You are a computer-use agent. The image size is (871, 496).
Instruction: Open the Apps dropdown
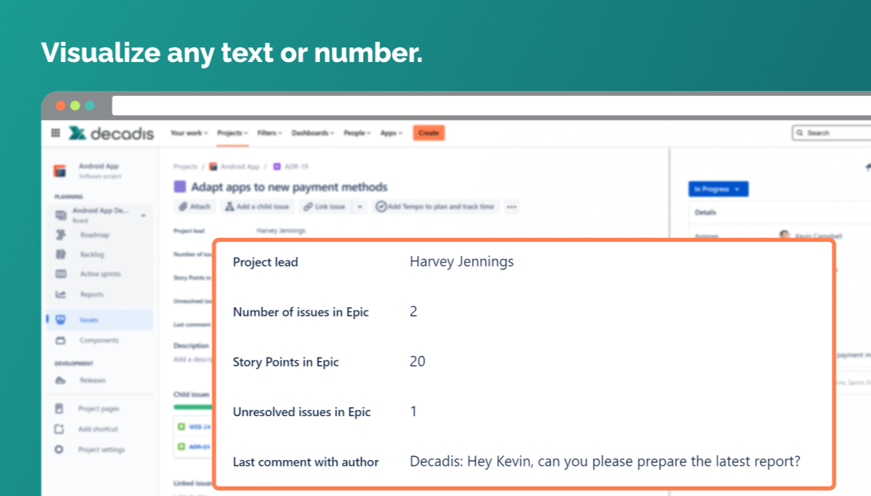pos(391,133)
